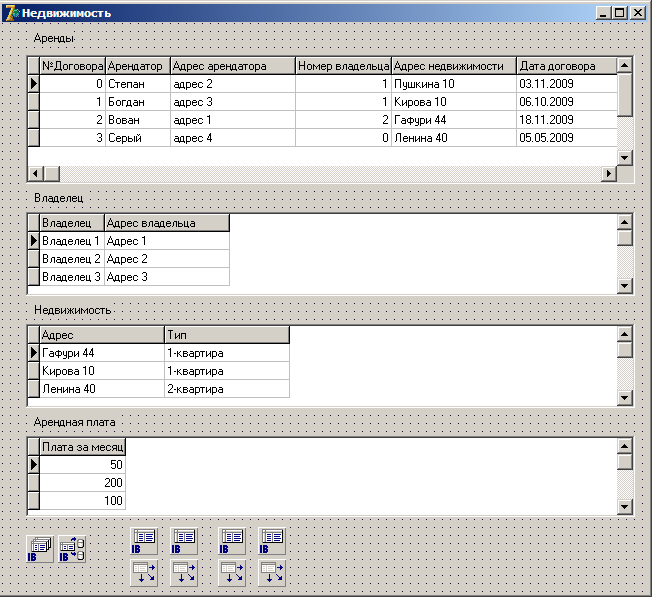Click the scroll-down arrow in Арендная плата grid
This screenshot has width=652, height=597.
click(x=625, y=506)
